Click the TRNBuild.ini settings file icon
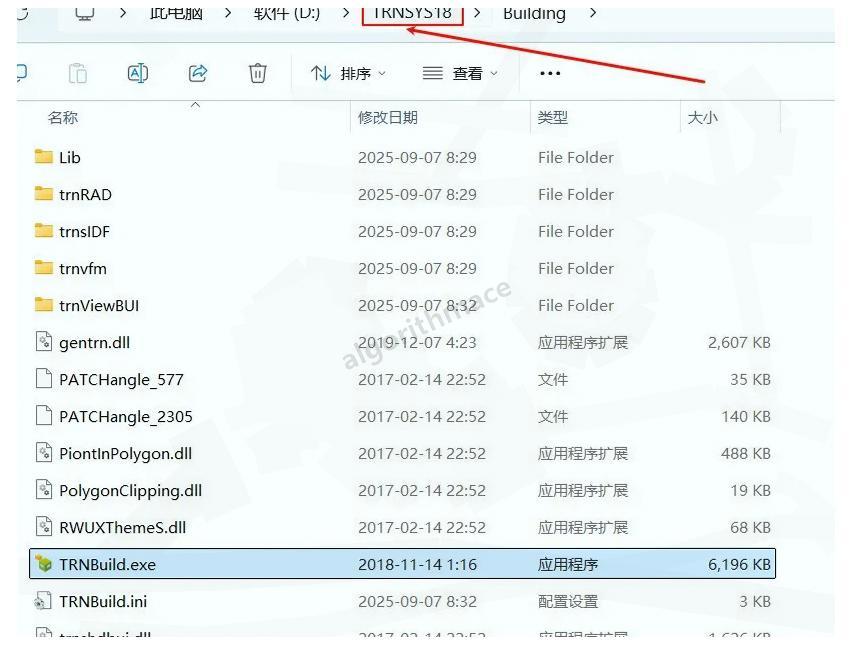The height and width of the screenshot is (645, 852). pyautogui.click(x=44, y=601)
